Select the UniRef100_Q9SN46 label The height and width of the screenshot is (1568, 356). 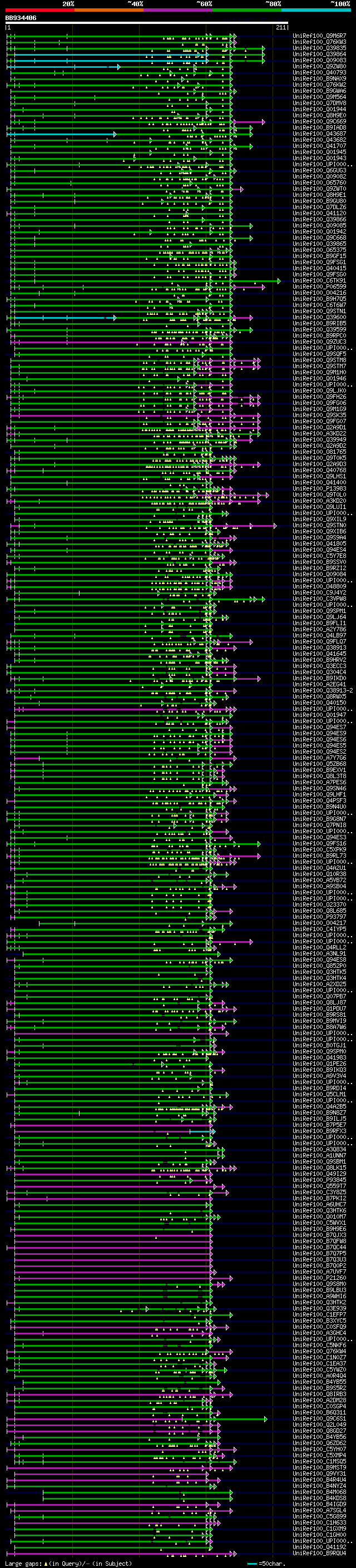click(319, 788)
